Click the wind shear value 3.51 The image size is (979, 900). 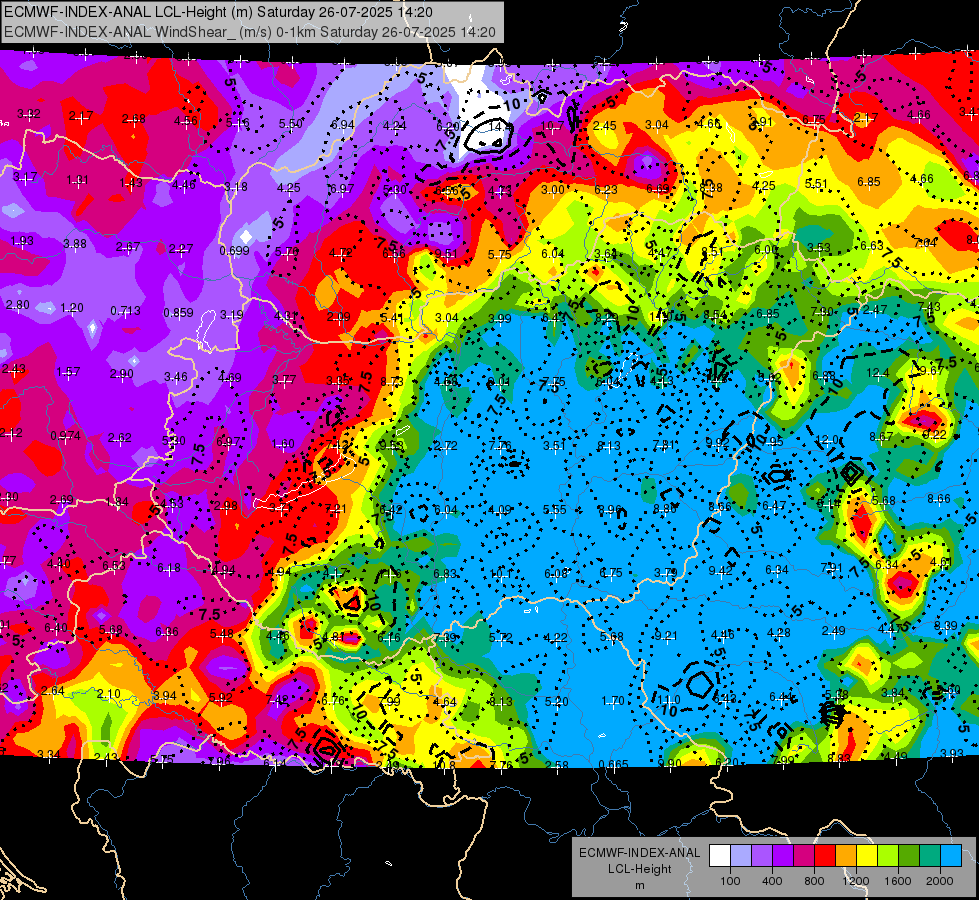click(554, 445)
